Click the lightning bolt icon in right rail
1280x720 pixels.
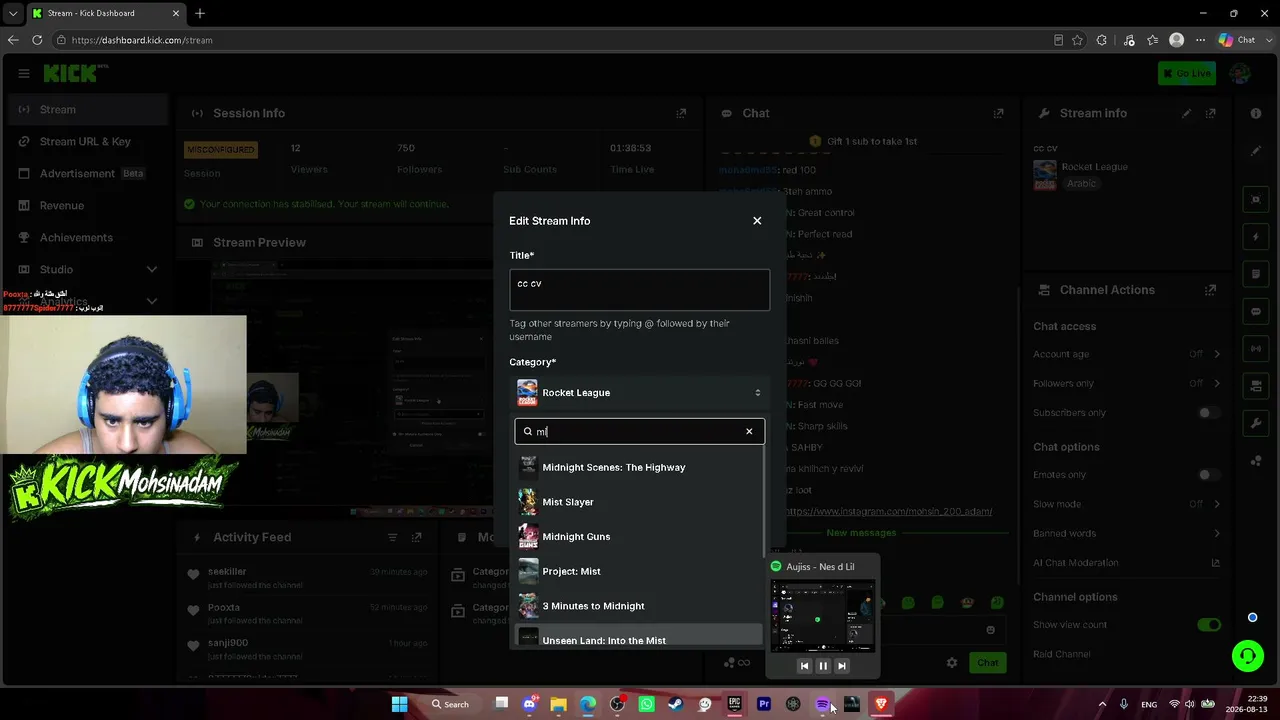[x=1256, y=237]
